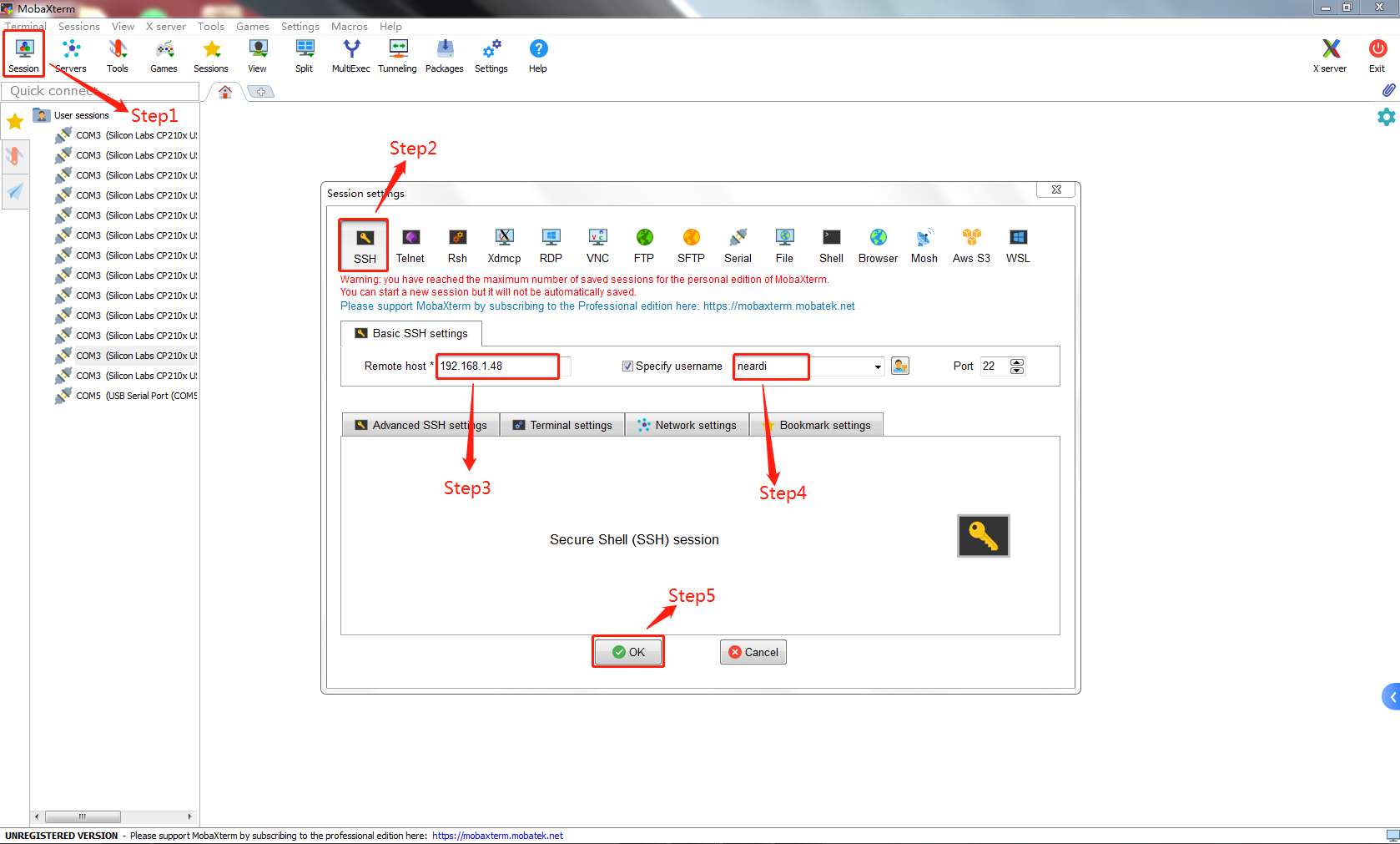The width and height of the screenshot is (1400, 844).
Task: Open the Terminal menu
Action: click(25, 27)
